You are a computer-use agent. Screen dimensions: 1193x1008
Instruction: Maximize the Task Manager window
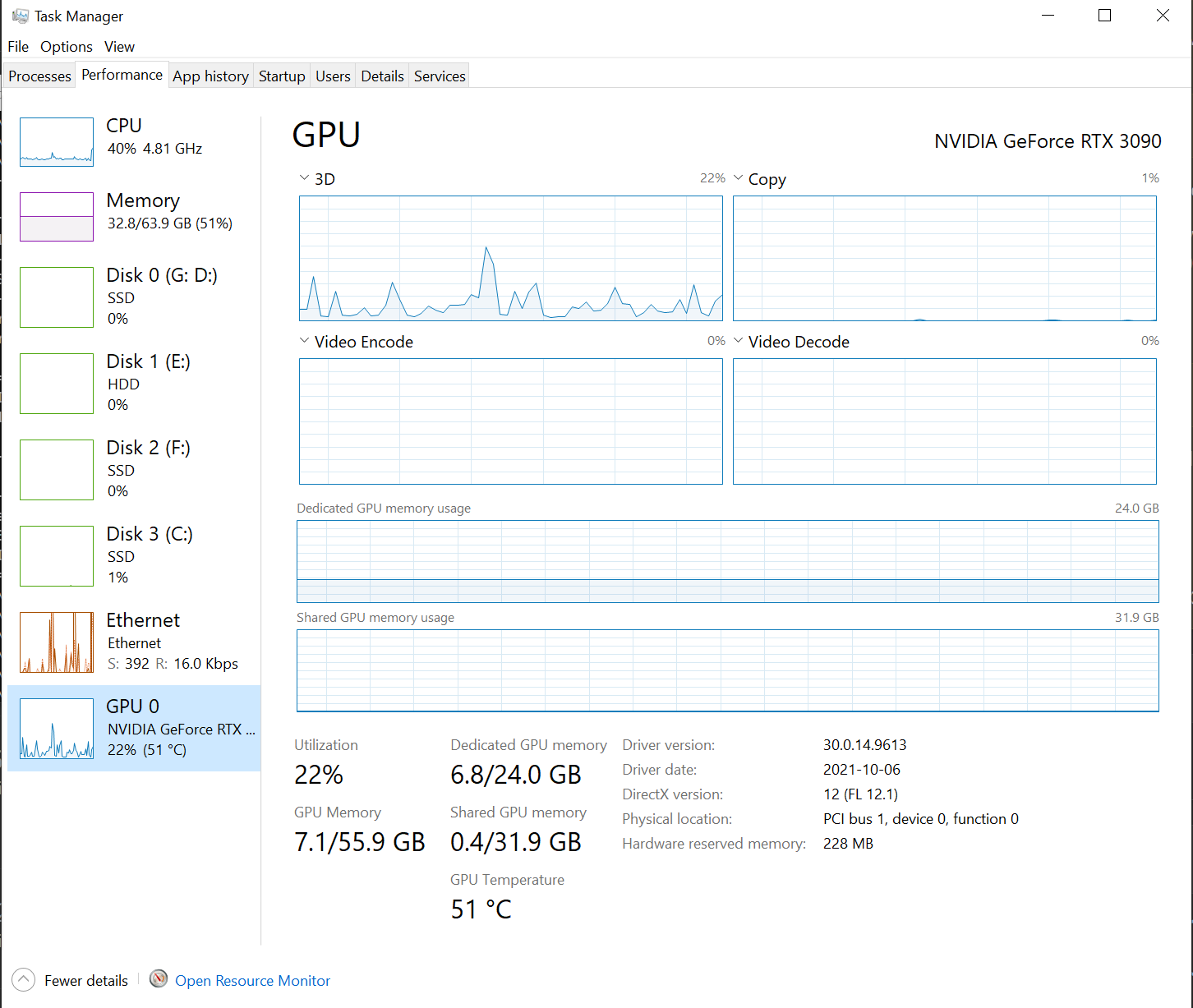click(1105, 16)
